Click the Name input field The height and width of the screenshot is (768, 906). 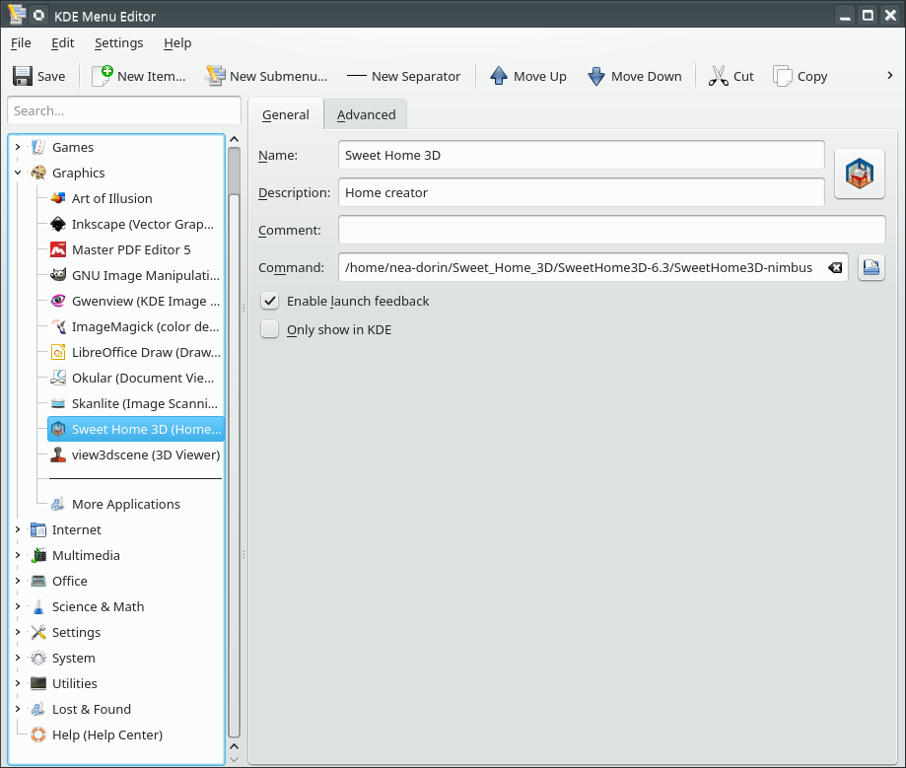581,155
